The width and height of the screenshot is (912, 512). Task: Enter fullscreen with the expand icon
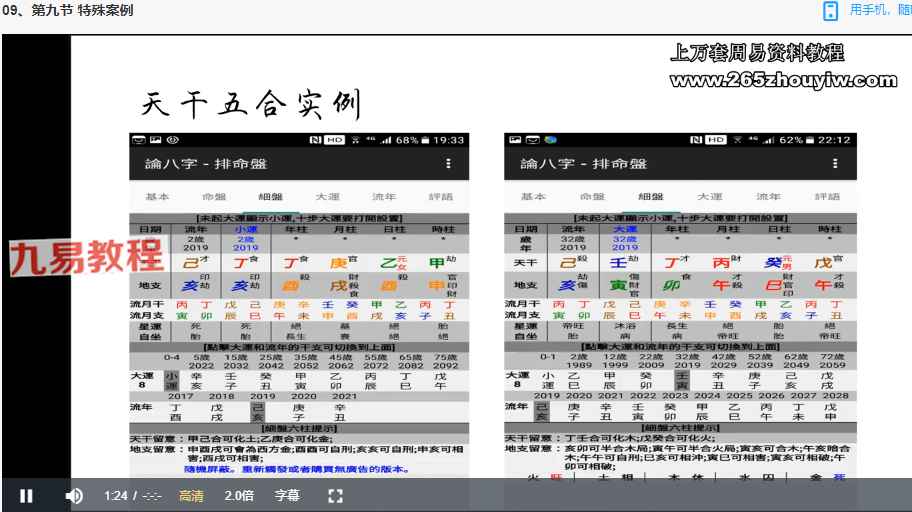tap(335, 496)
